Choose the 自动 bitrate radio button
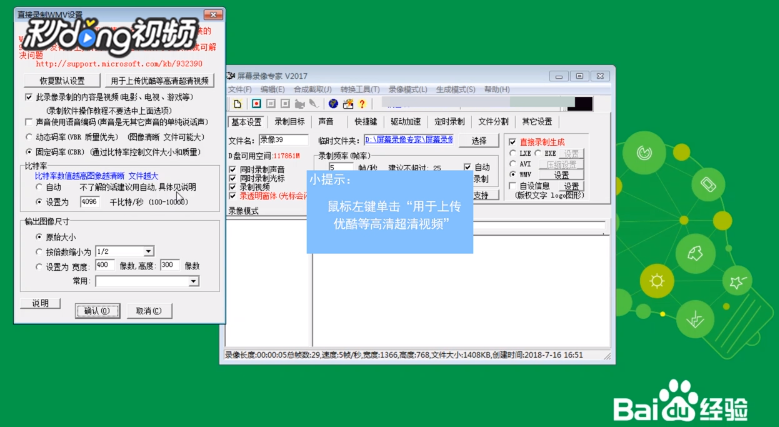This screenshot has height=427, width=779. [39, 187]
